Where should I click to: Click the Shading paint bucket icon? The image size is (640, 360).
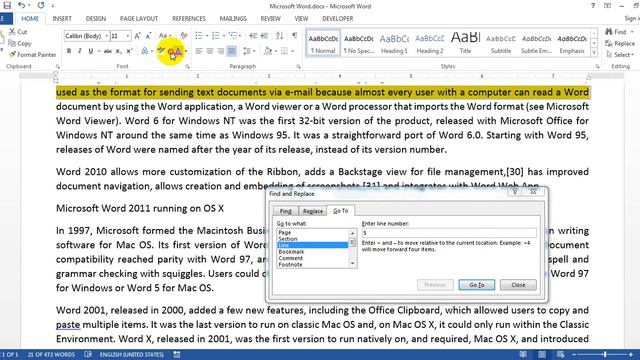pyautogui.click(x=268, y=51)
